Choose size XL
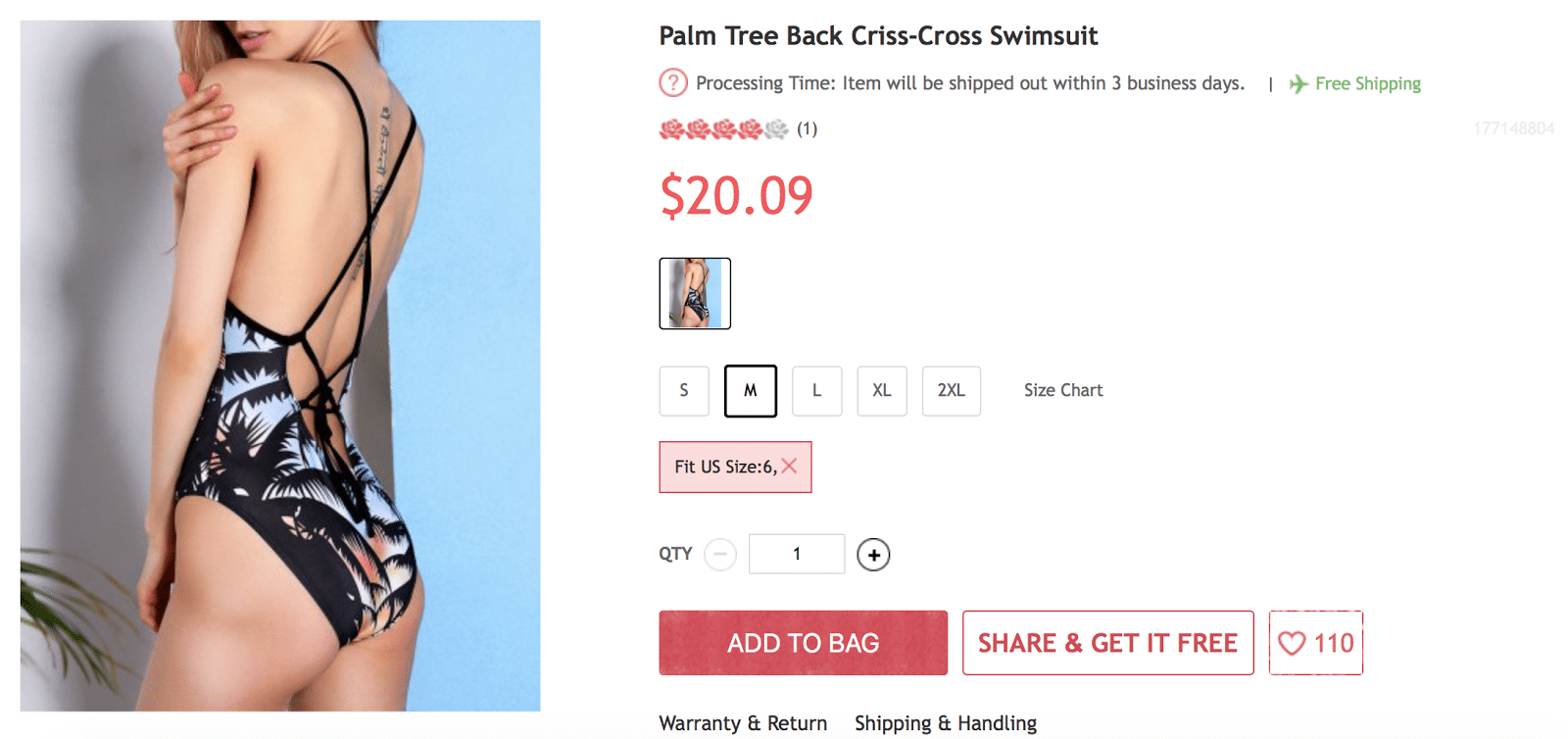 (x=882, y=391)
